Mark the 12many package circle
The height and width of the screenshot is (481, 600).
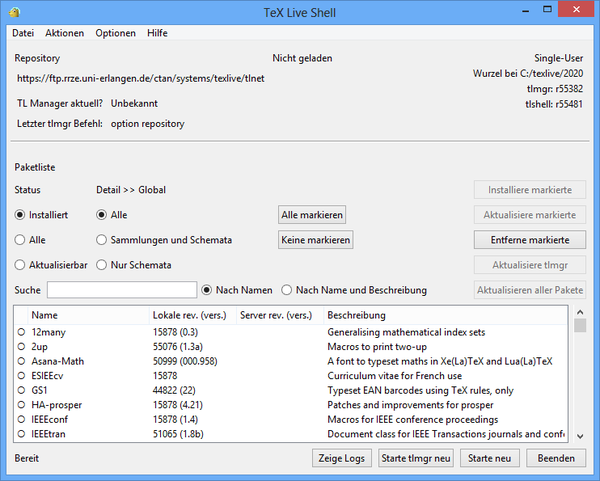point(21,332)
